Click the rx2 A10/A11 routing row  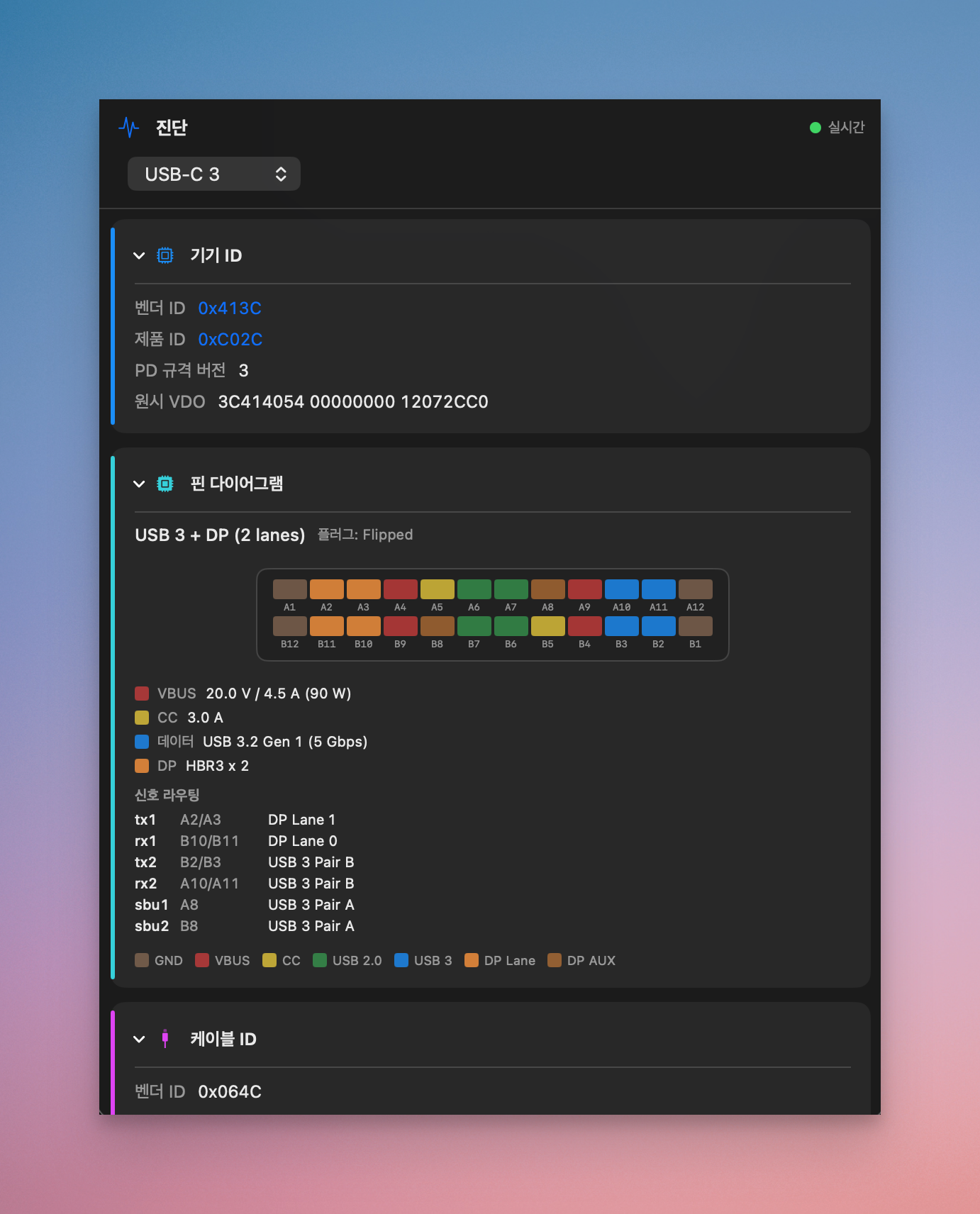click(245, 884)
